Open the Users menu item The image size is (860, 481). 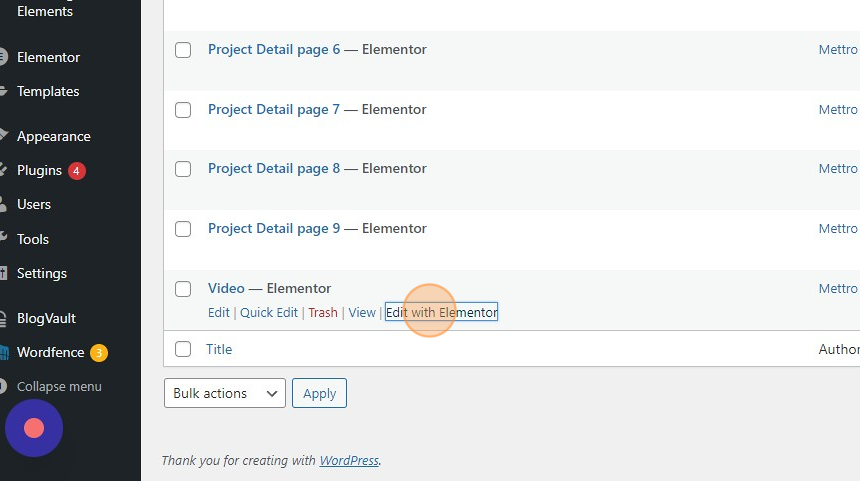click(34, 204)
